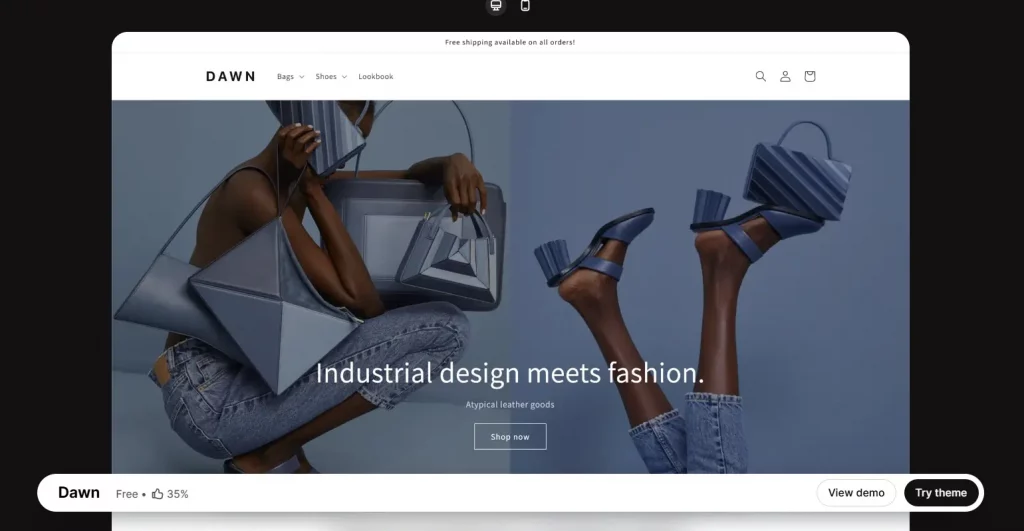Expand the Shoes menu dropdown
Screen dimensions: 1024x531
[331, 76]
